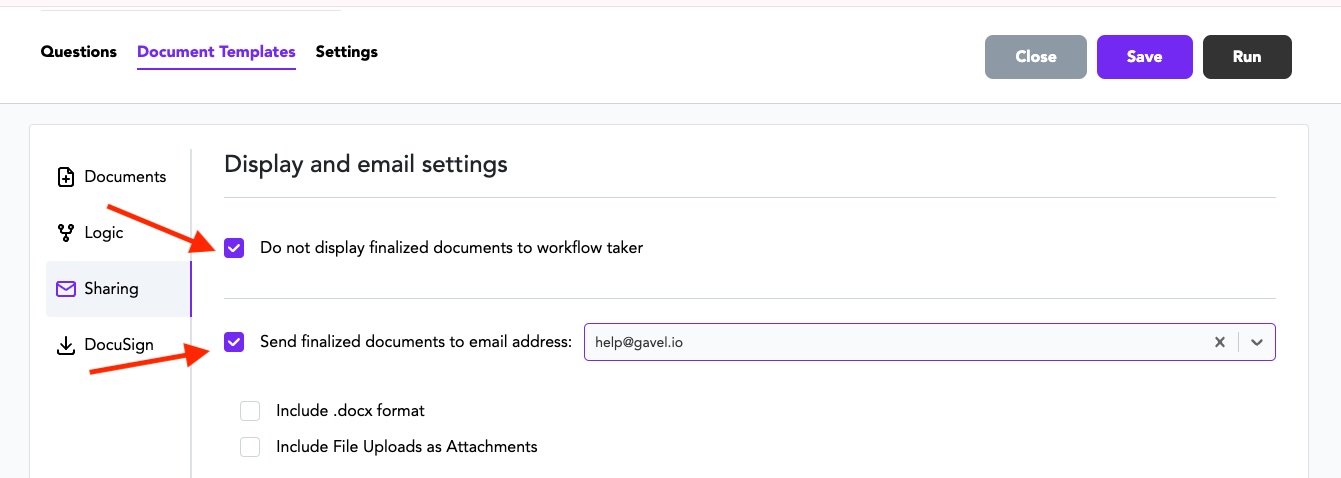
Task: Select Sharing in the sidebar
Action: (118, 289)
